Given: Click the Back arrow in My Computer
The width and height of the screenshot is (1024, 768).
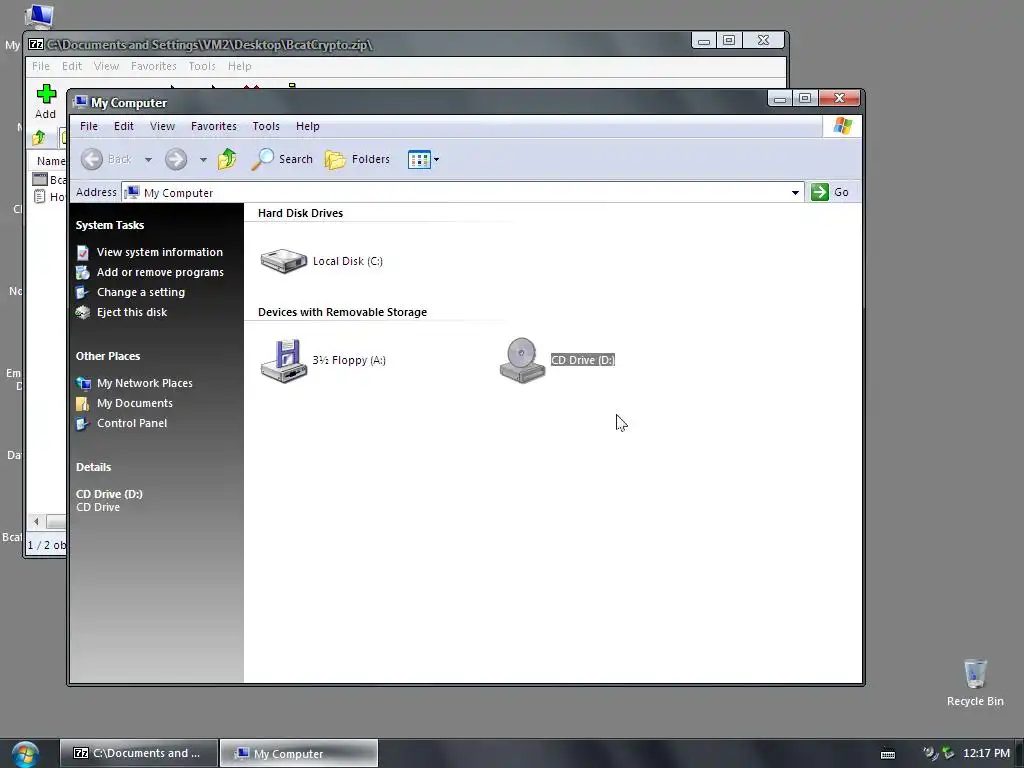Looking at the screenshot, I should 92,159.
